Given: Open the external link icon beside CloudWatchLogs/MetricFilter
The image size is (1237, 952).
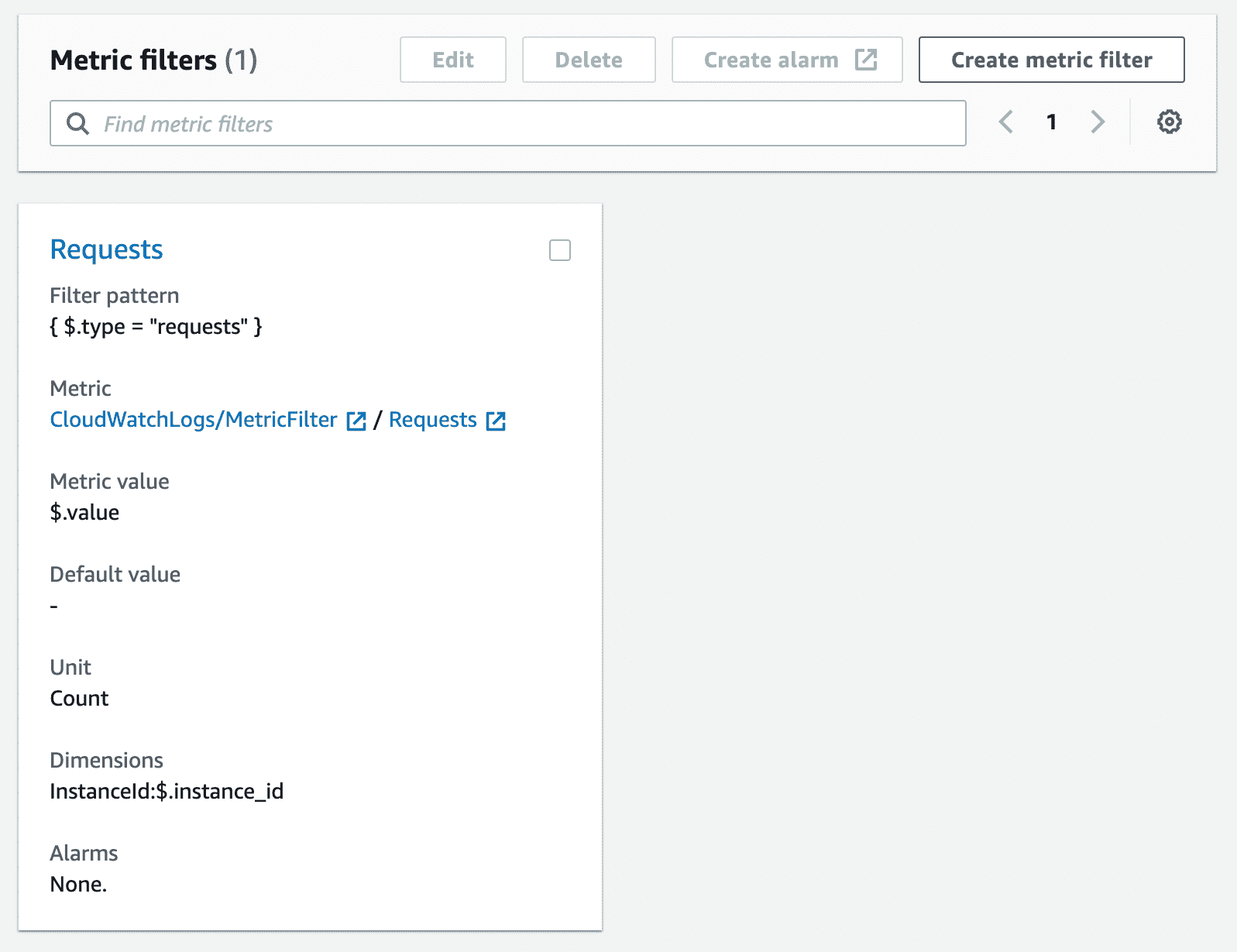Looking at the screenshot, I should tap(356, 421).
